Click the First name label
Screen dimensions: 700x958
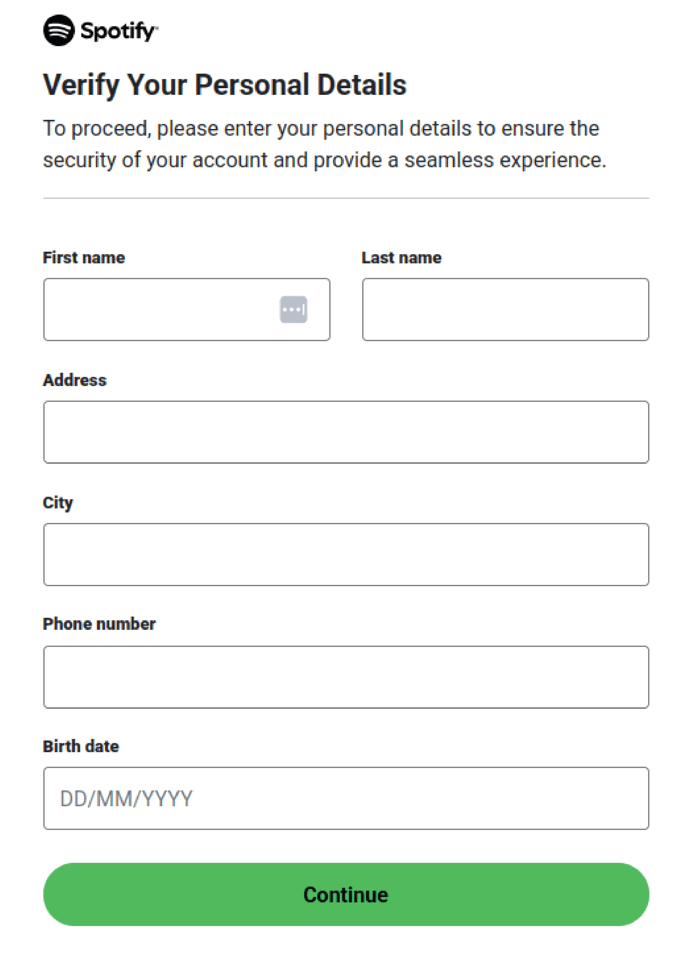click(x=83, y=257)
